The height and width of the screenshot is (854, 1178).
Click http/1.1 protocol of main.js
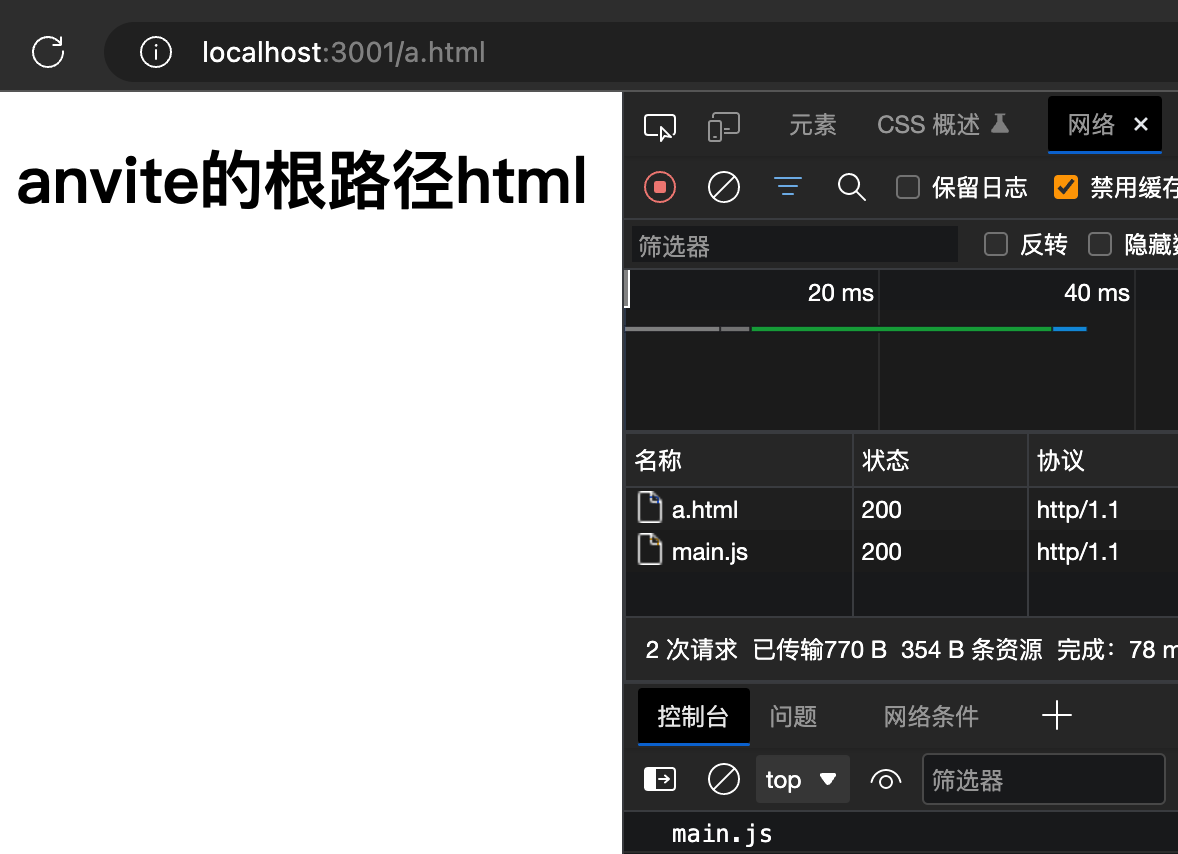point(1077,552)
